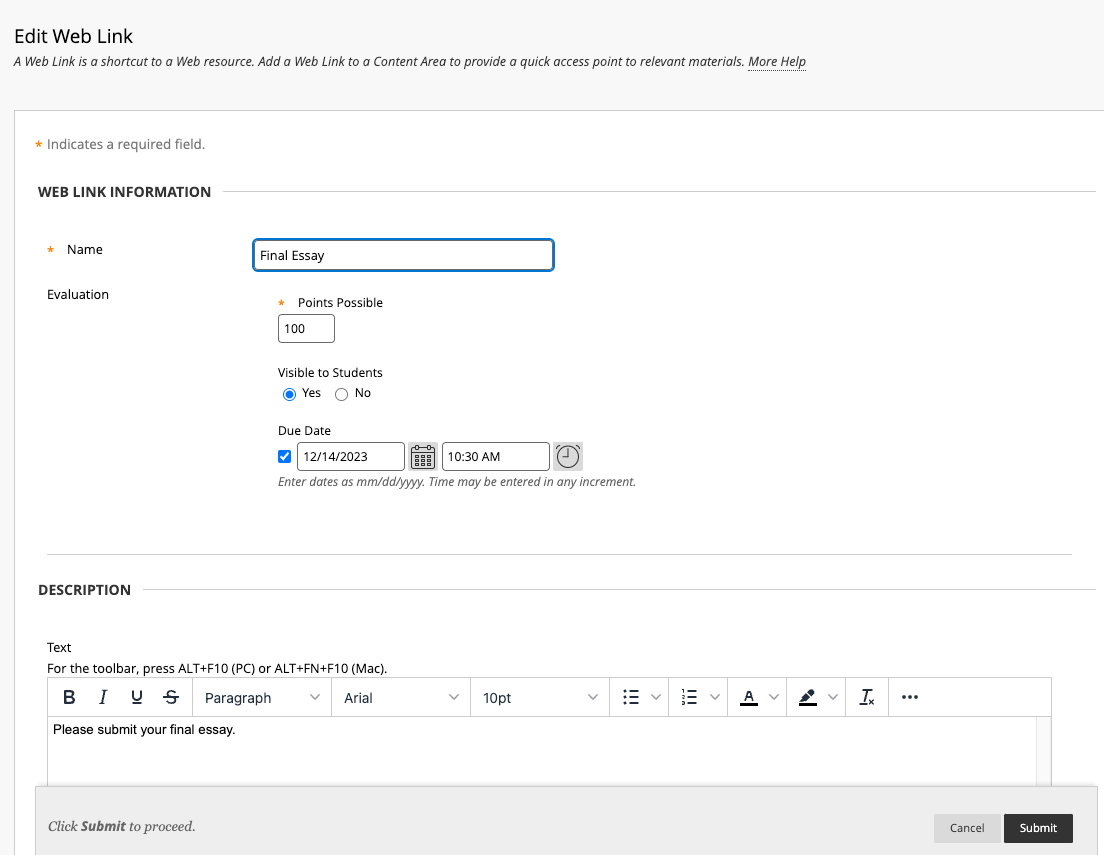Image resolution: width=1104 pixels, height=855 pixels.
Task: Click the 'Points Possible' label
Action: coord(340,303)
